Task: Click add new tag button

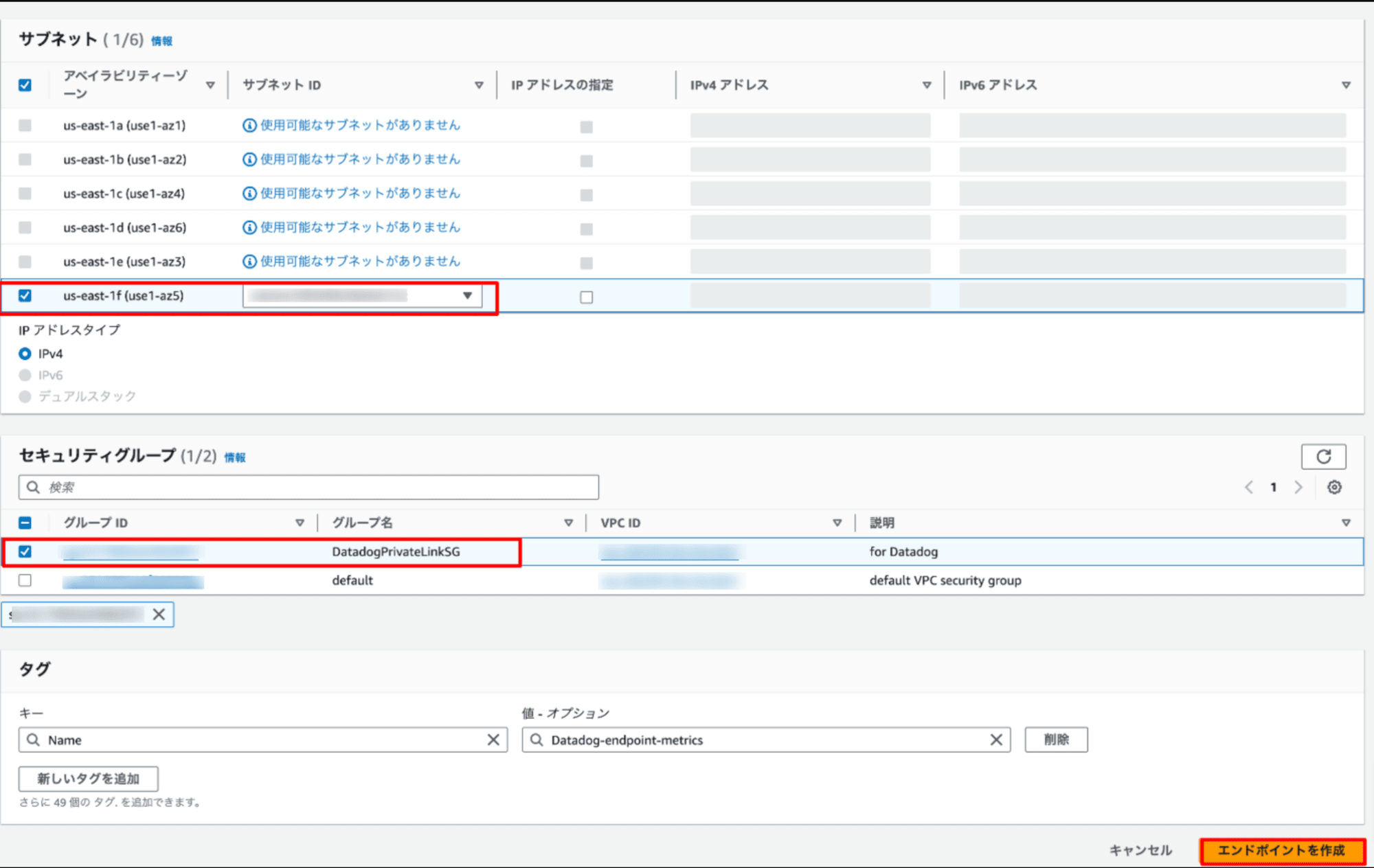Action: coord(88,779)
